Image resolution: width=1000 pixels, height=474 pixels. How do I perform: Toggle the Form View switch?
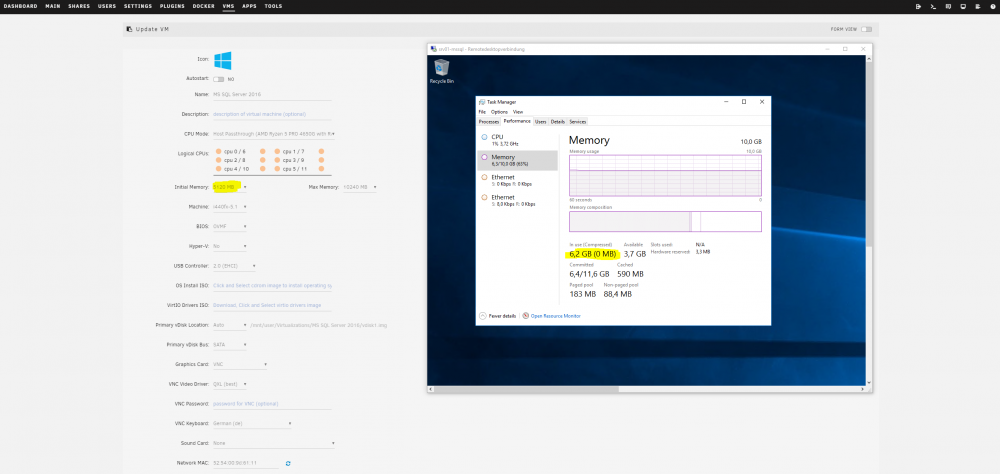pos(866,29)
